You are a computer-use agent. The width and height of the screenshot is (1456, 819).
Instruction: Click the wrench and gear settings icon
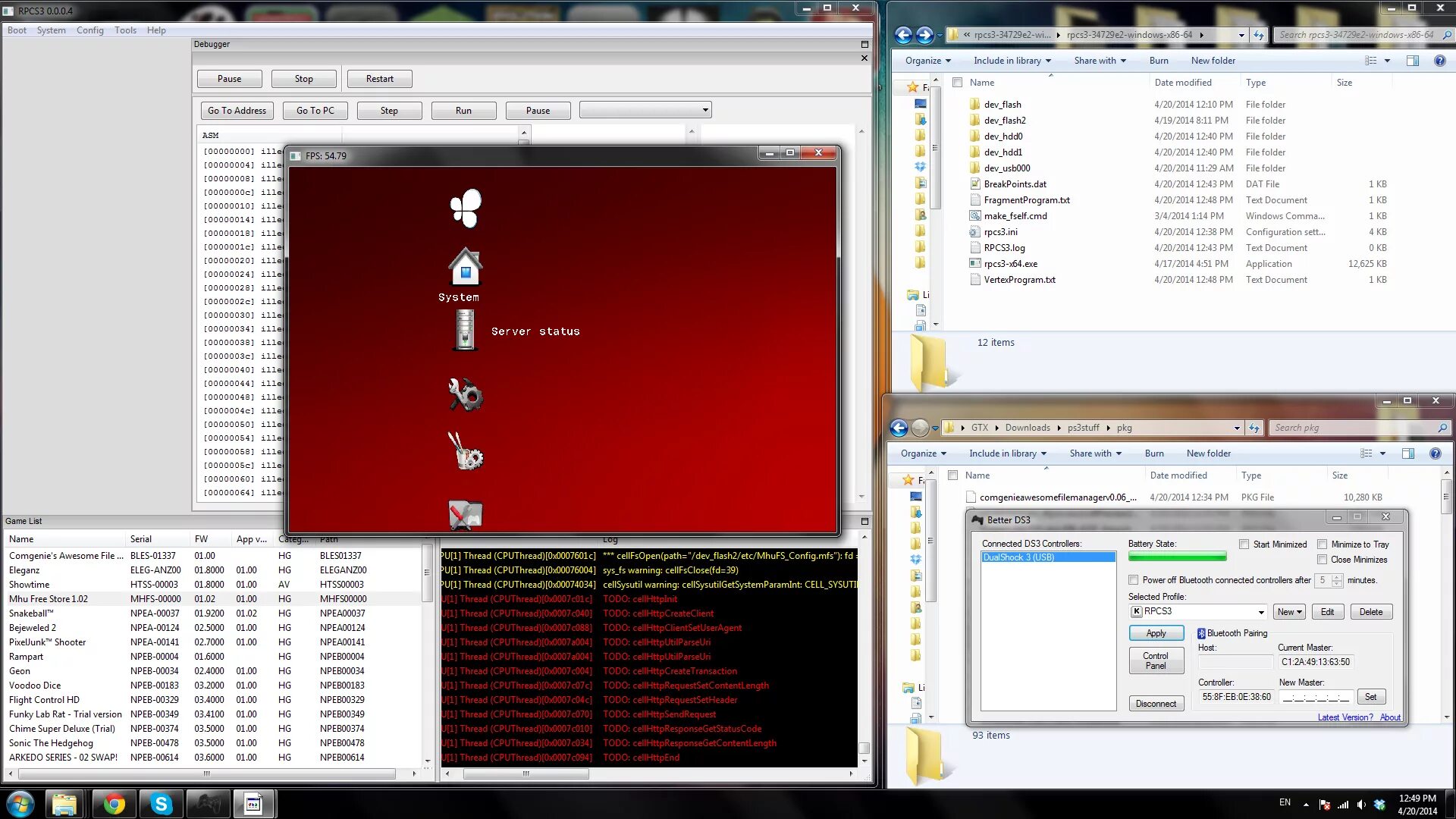[465, 395]
